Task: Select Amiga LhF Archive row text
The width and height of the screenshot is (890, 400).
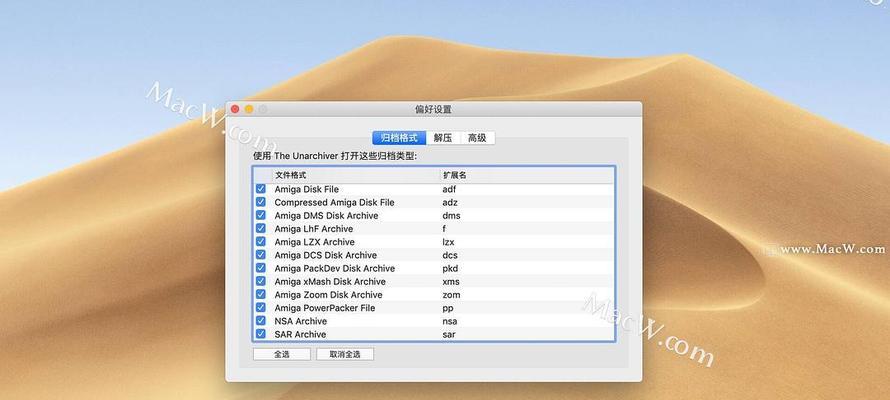Action: [x=314, y=229]
